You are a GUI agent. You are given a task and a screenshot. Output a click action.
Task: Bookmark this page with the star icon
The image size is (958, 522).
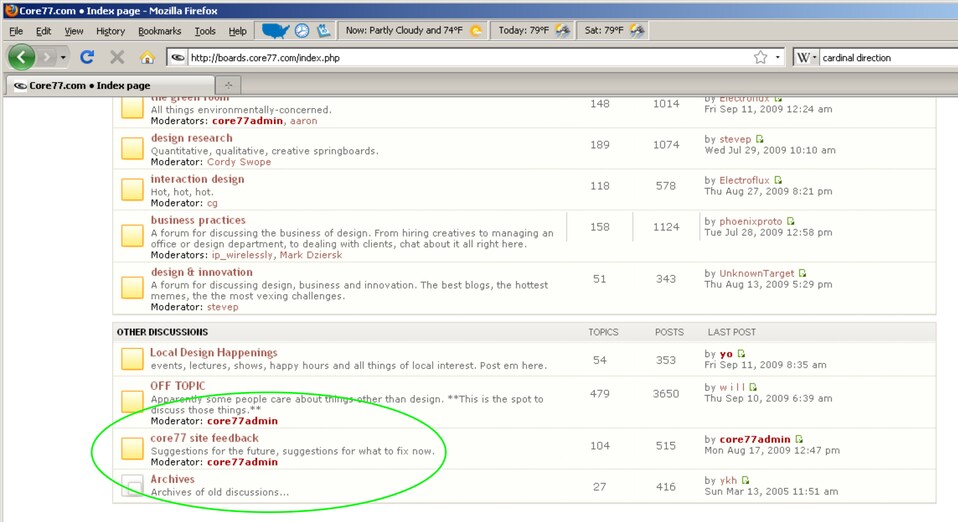[760, 57]
